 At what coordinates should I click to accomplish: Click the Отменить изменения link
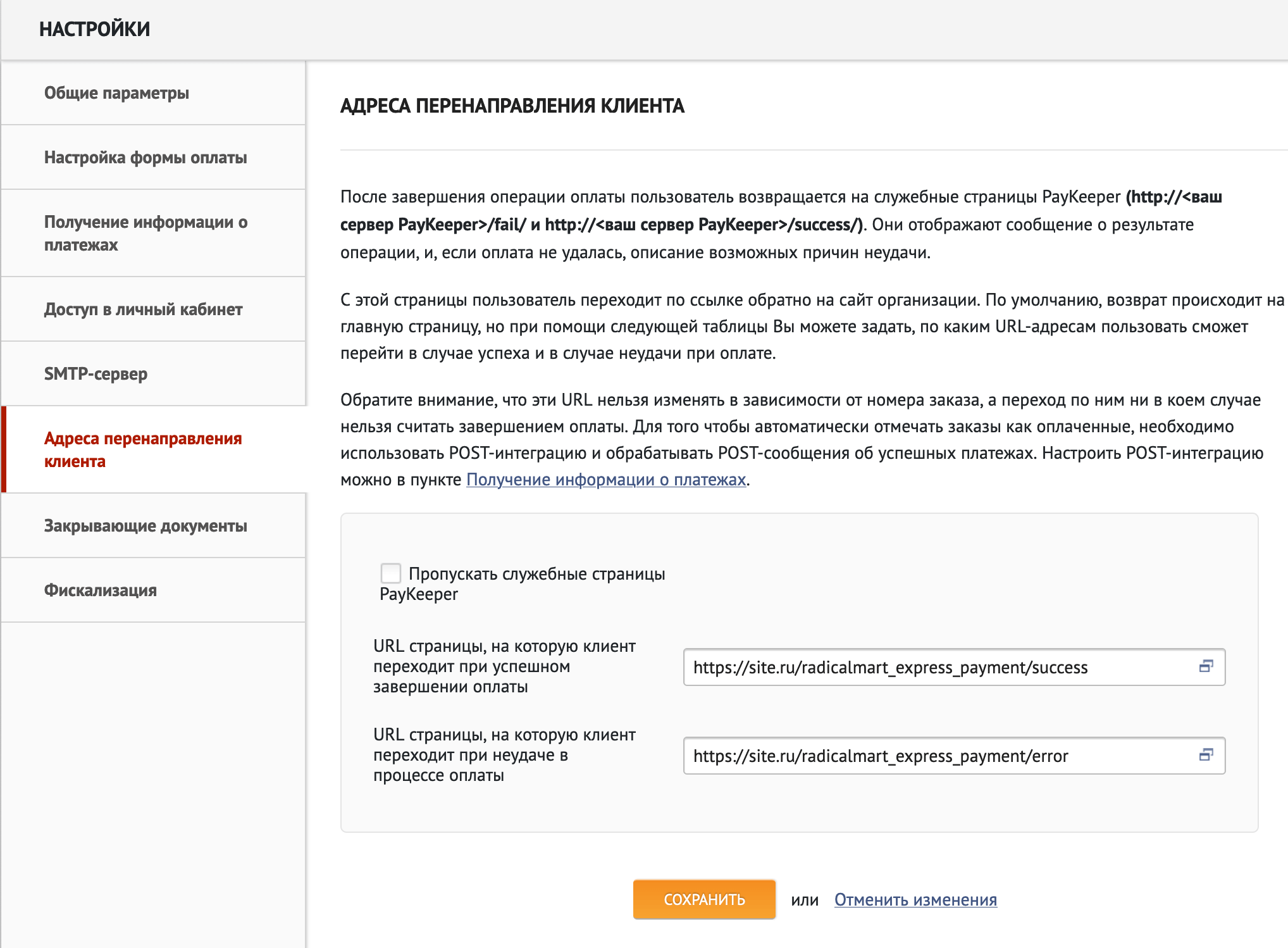click(915, 899)
